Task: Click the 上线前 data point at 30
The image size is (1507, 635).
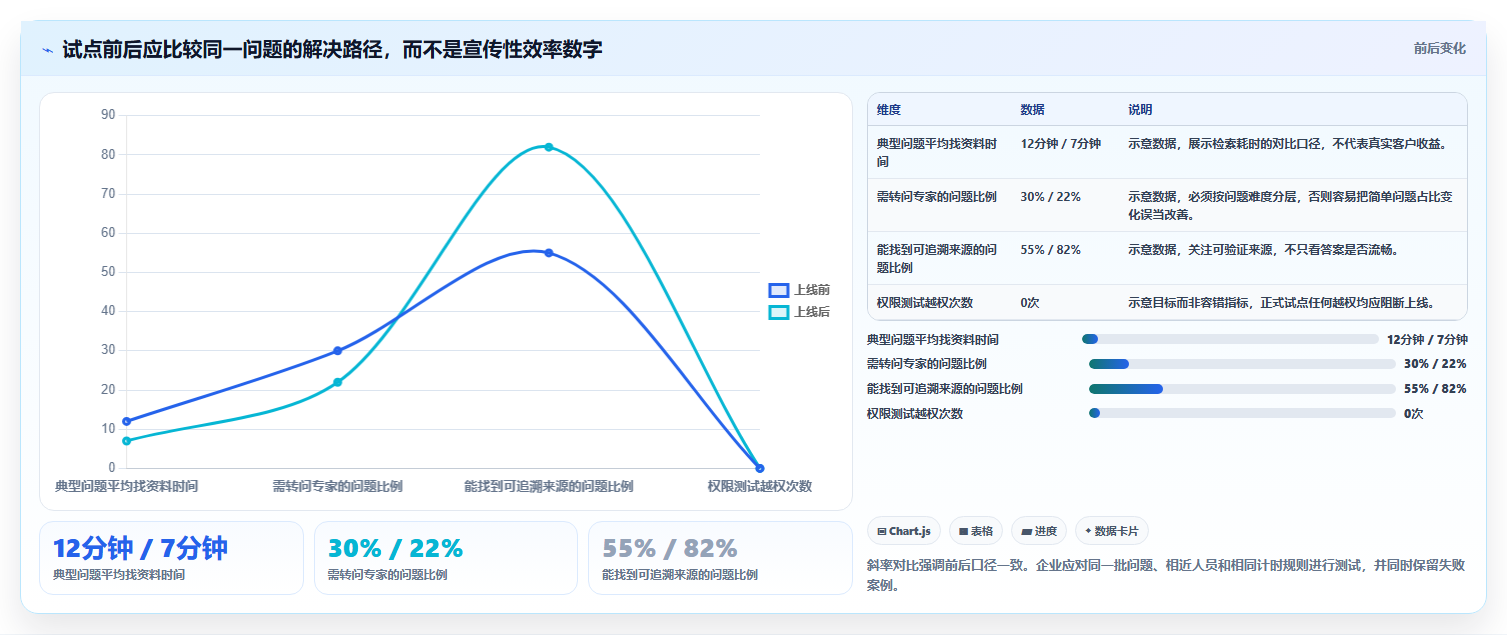Action: (338, 351)
